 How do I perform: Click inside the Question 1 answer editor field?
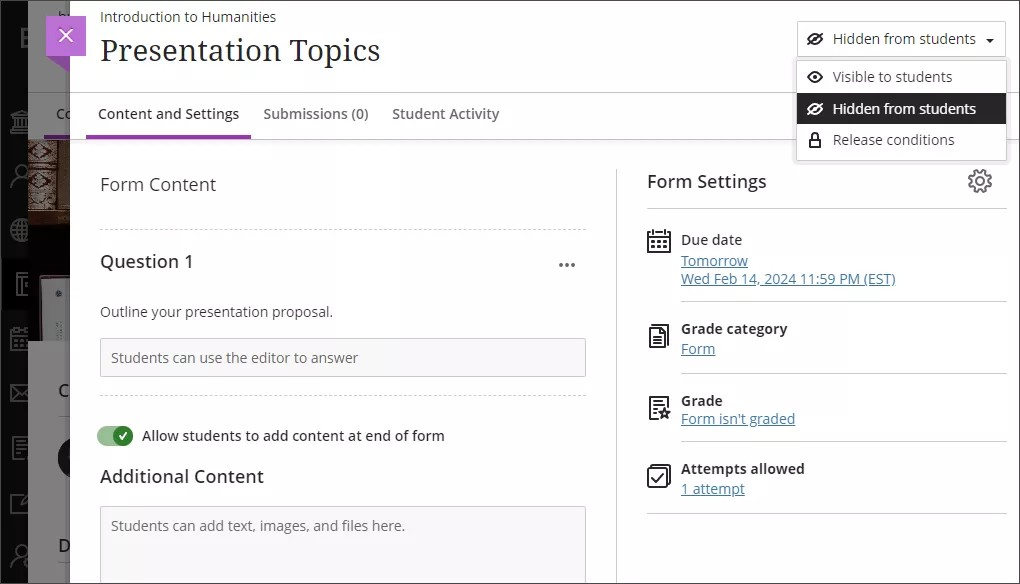tap(342, 357)
